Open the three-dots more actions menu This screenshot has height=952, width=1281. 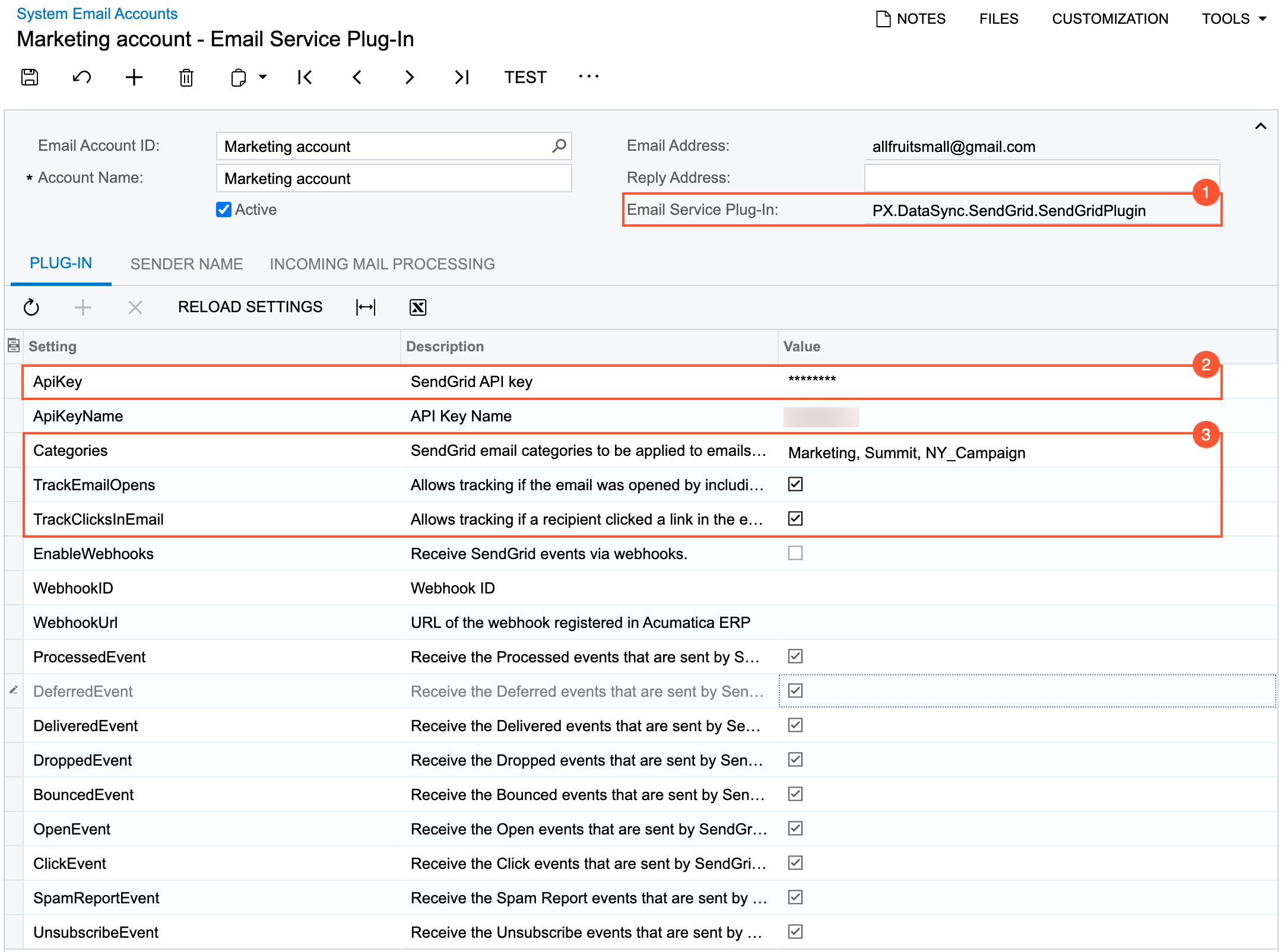pos(588,77)
